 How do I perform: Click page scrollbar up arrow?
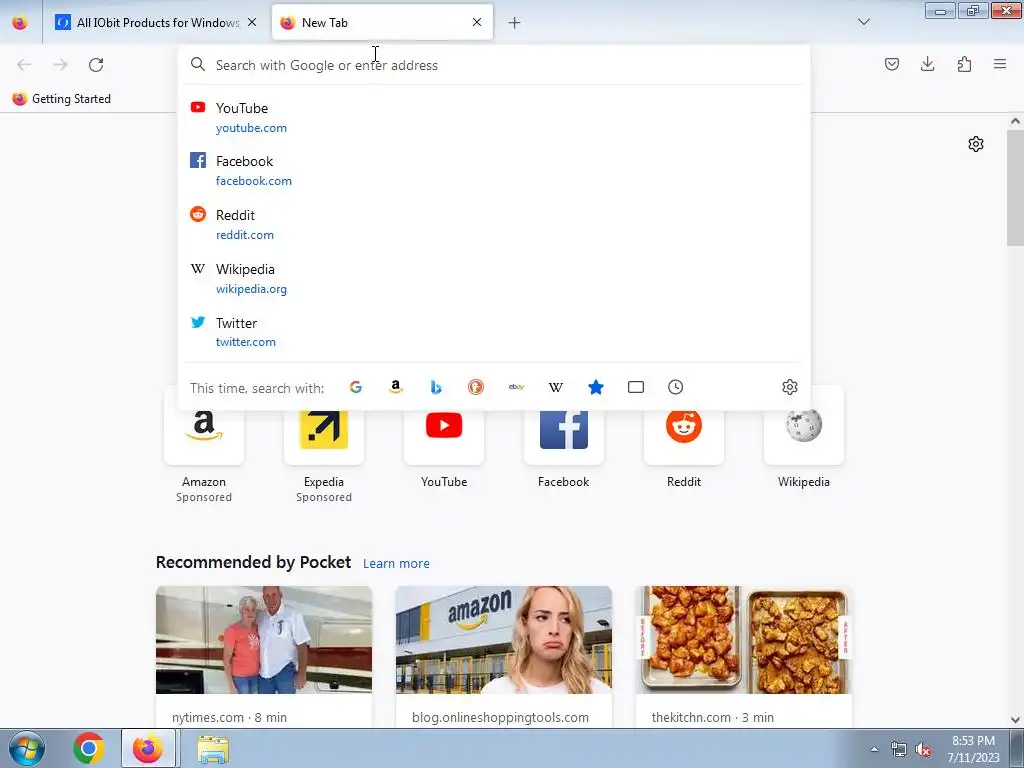(x=1015, y=121)
